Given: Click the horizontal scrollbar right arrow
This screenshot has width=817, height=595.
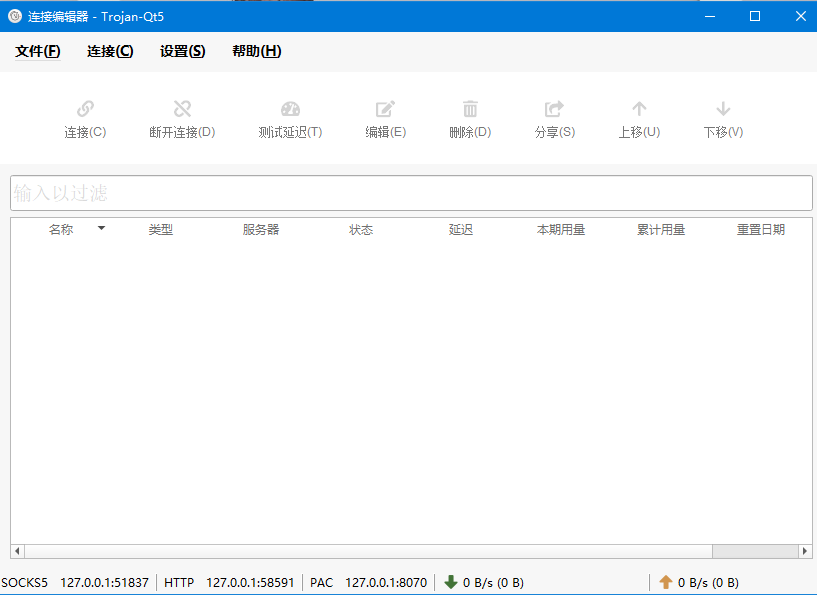Looking at the screenshot, I should coord(805,551).
